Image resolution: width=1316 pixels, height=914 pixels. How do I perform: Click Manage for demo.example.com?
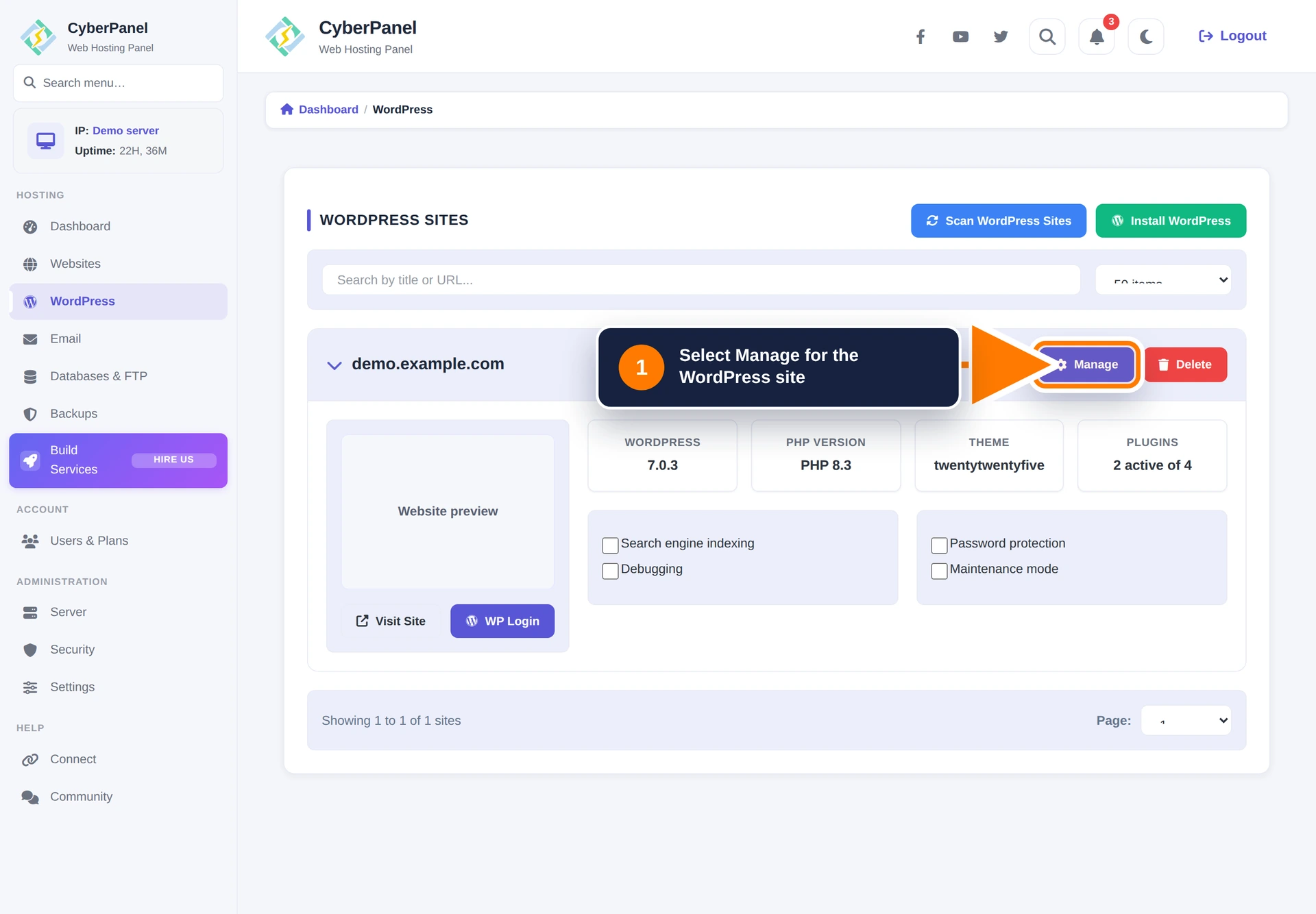(1086, 365)
